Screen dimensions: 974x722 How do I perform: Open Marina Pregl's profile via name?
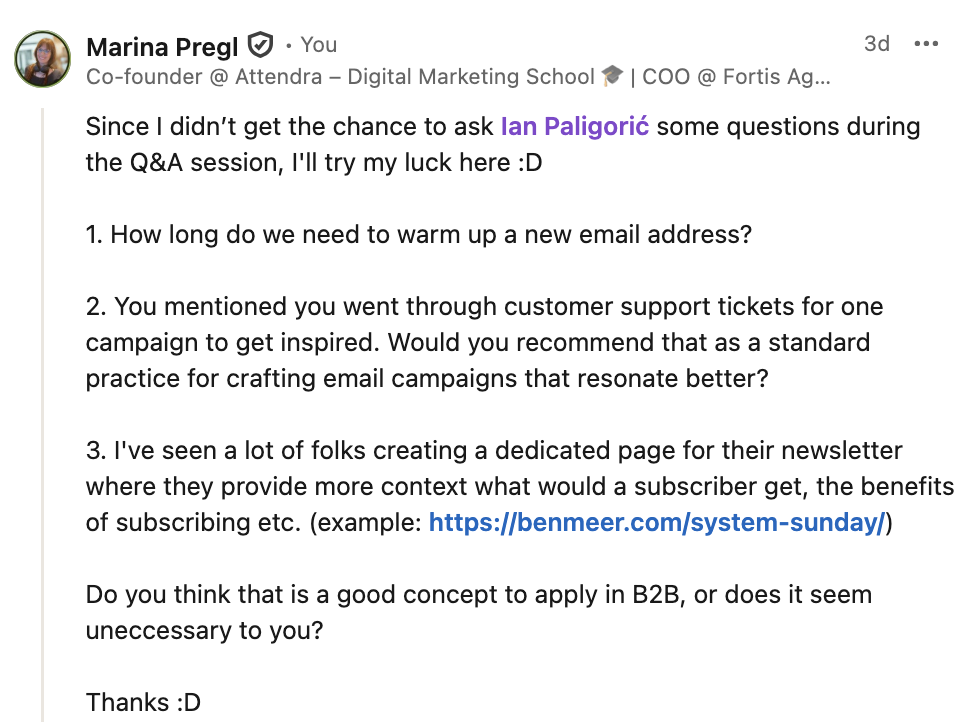click(x=162, y=46)
